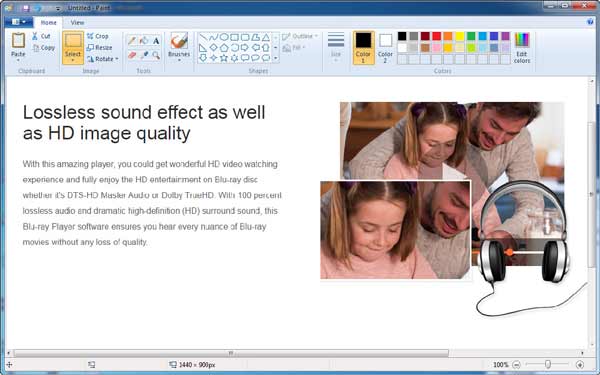Open the Paint file menu button
The height and width of the screenshot is (375, 600).
click(18, 22)
